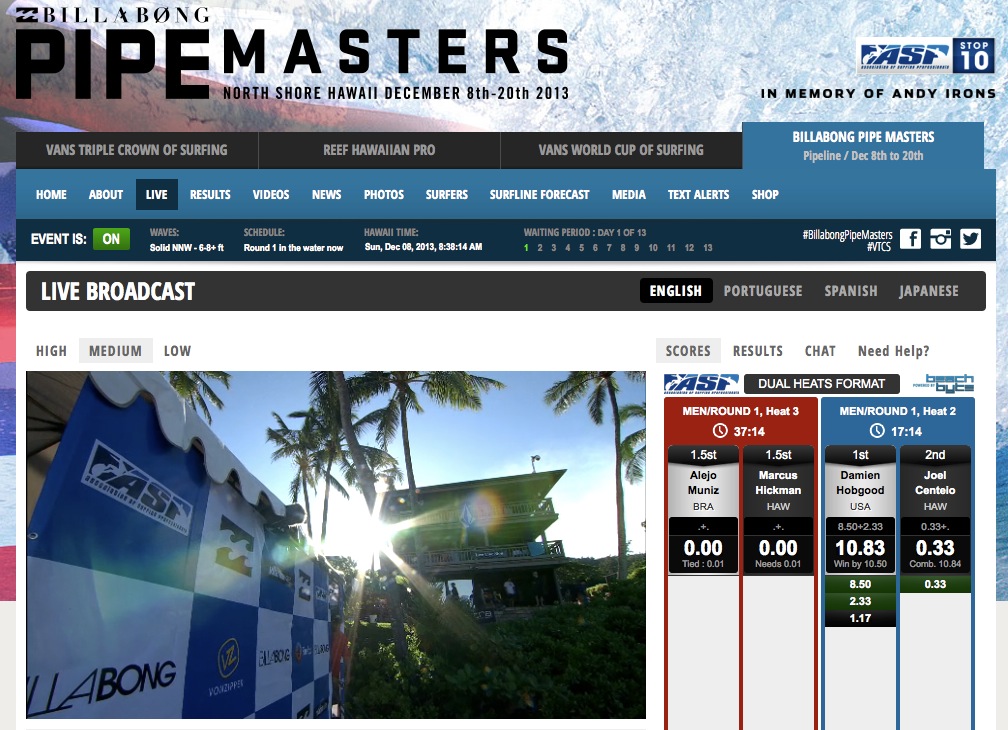Click the Hawaii time date readout

pos(423,247)
